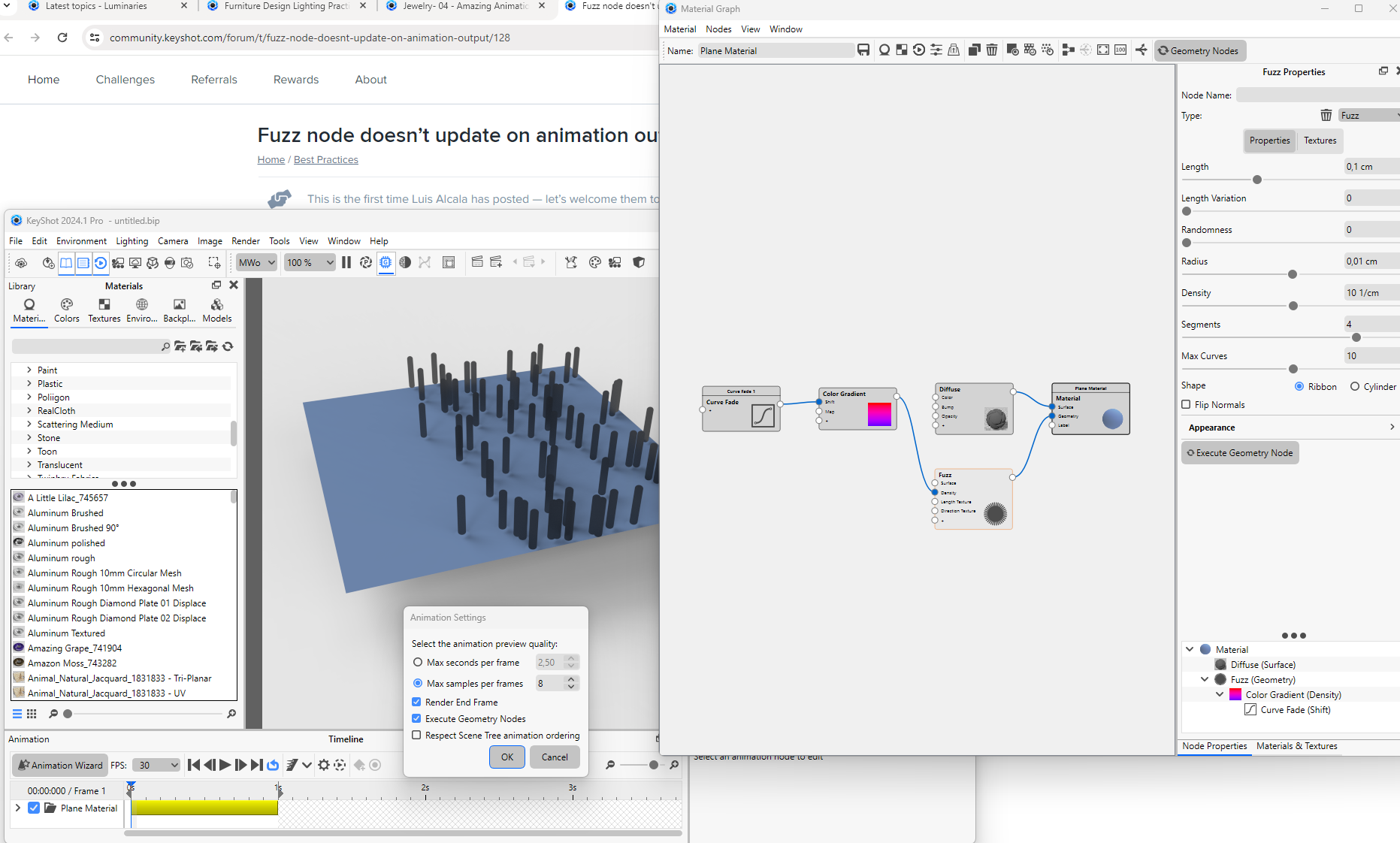Click the trash icon in Material Graph toolbar

click(992, 50)
